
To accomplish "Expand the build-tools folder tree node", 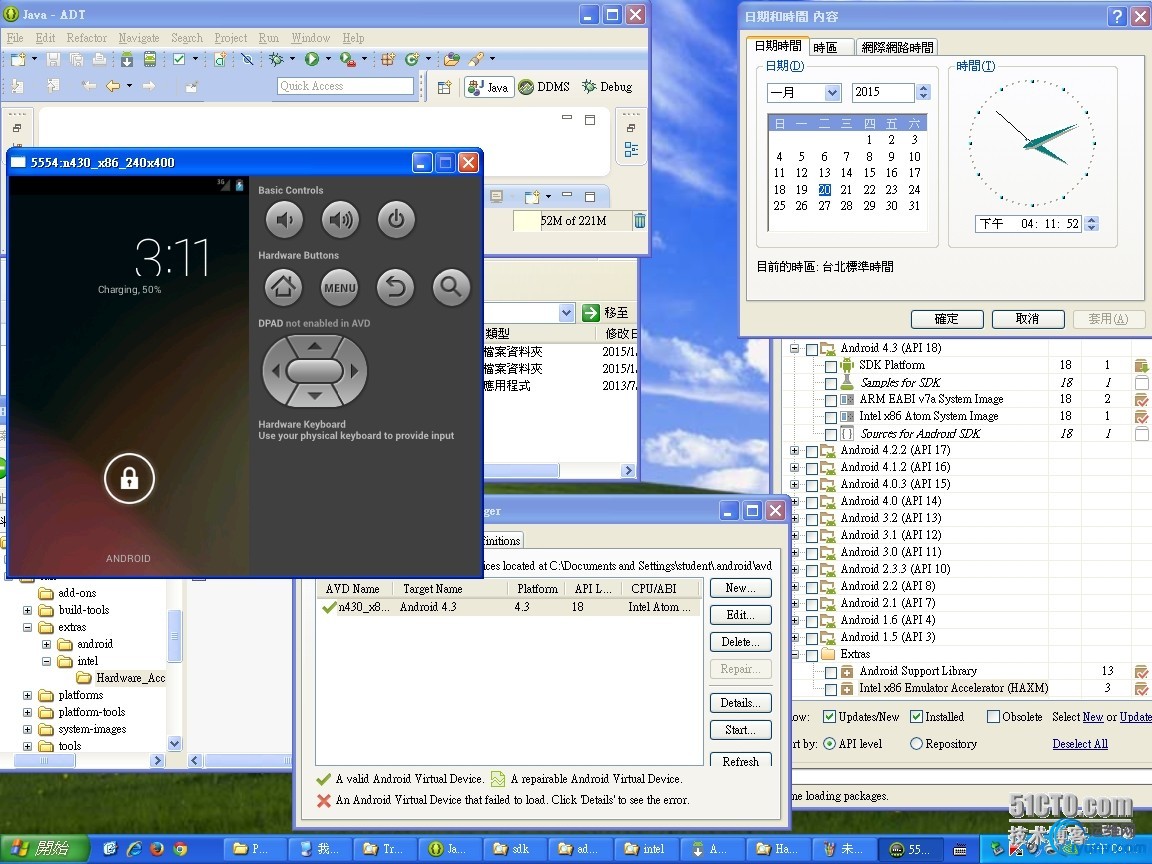I will (28, 610).
